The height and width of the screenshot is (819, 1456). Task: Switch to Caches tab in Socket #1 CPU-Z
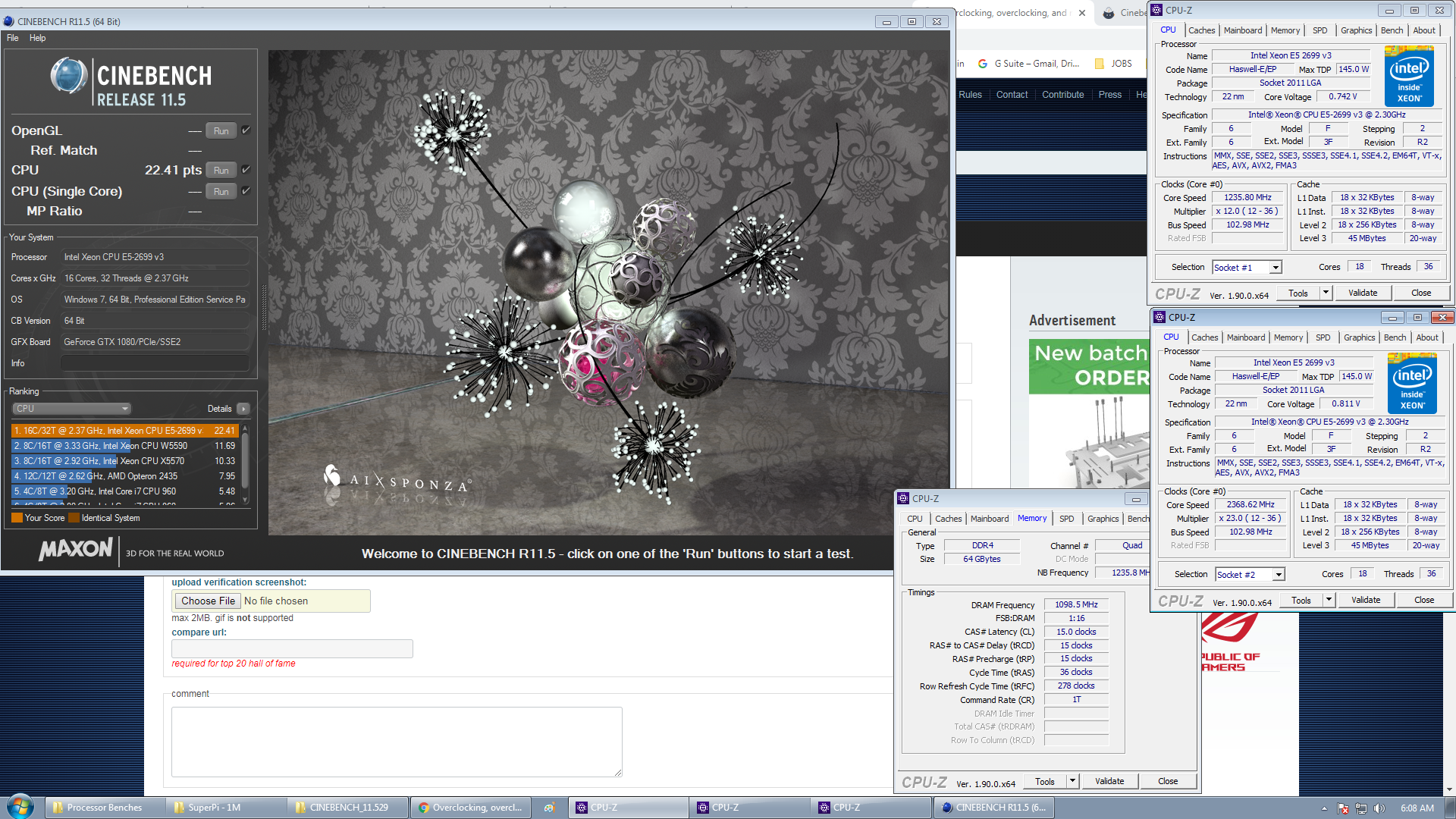tap(1201, 30)
